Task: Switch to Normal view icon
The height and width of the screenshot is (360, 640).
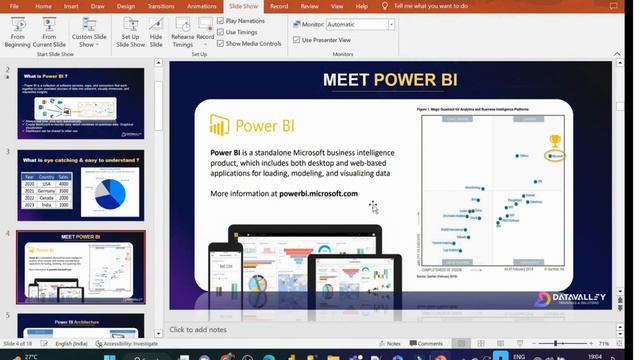Action: 461,344
